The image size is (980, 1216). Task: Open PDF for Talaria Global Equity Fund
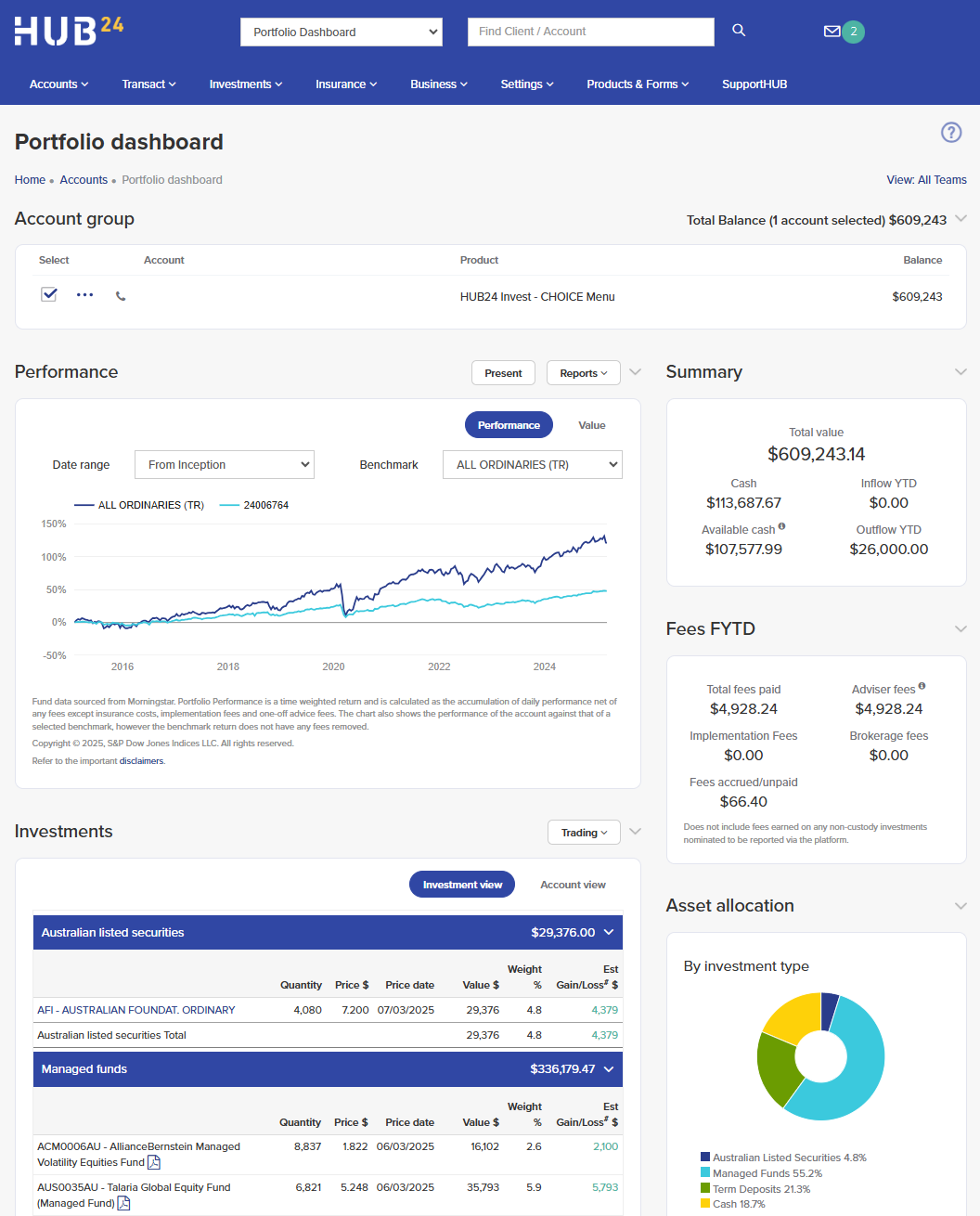pyautogui.click(x=123, y=1203)
